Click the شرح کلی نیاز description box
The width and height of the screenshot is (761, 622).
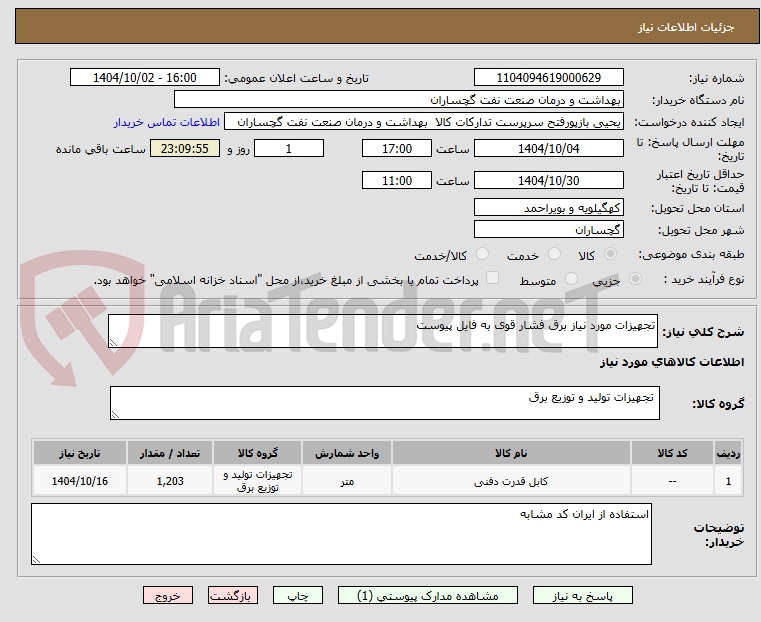(x=383, y=331)
